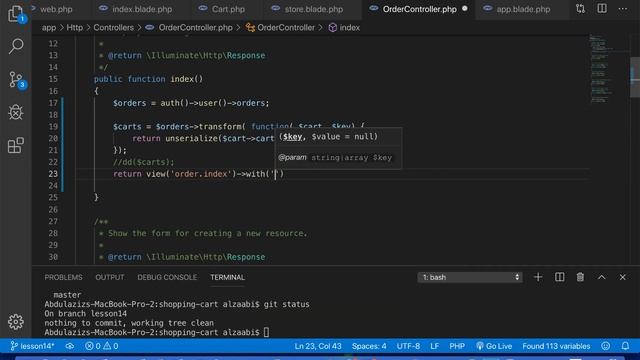
Task: Open the feedback smiley in status bar
Action: tap(606, 346)
